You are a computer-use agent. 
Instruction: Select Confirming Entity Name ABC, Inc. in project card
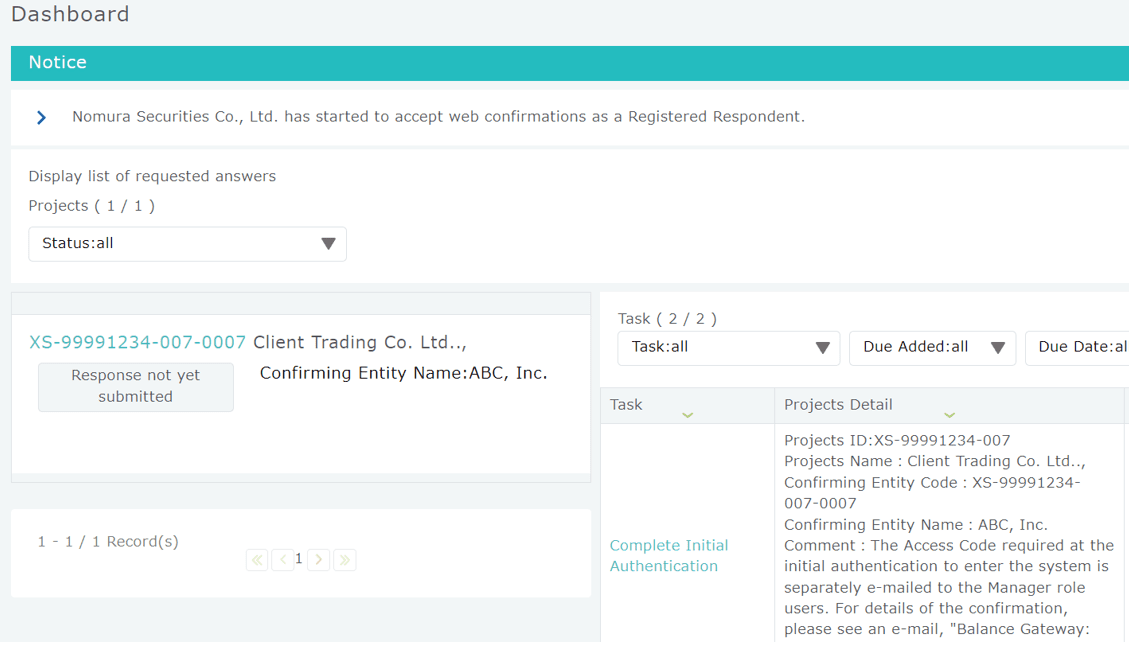pos(403,373)
